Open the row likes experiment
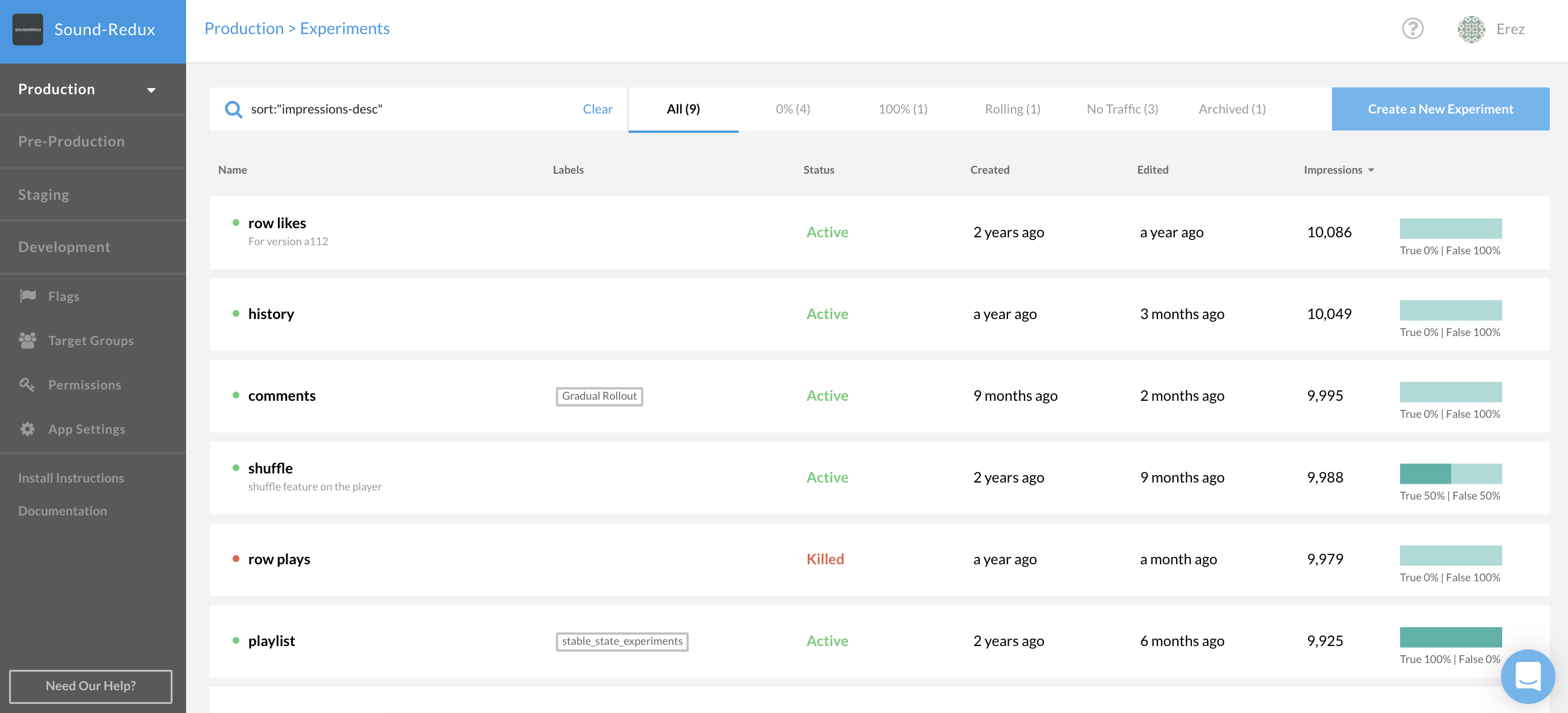 pos(277,223)
